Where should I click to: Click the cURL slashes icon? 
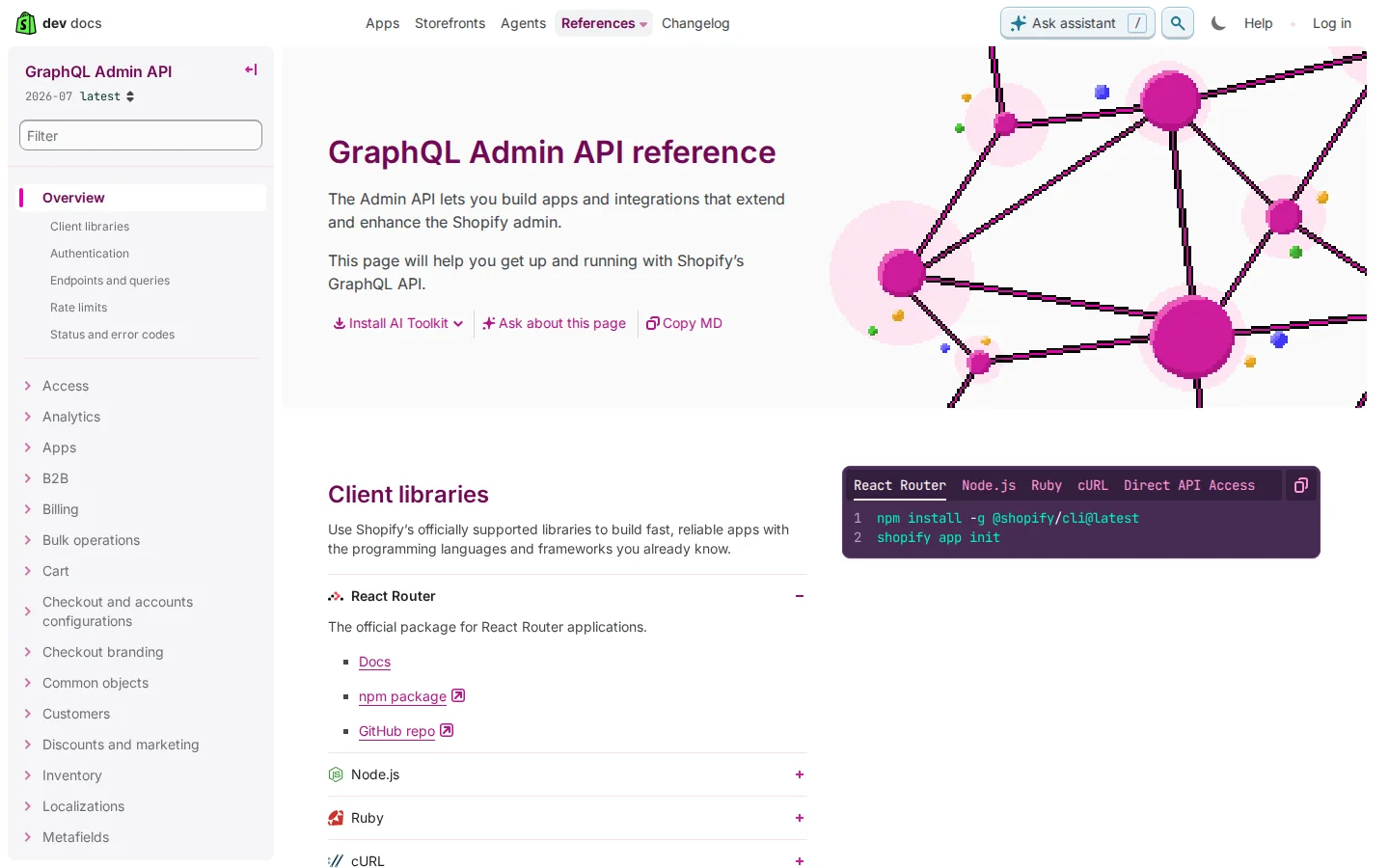[x=336, y=861]
